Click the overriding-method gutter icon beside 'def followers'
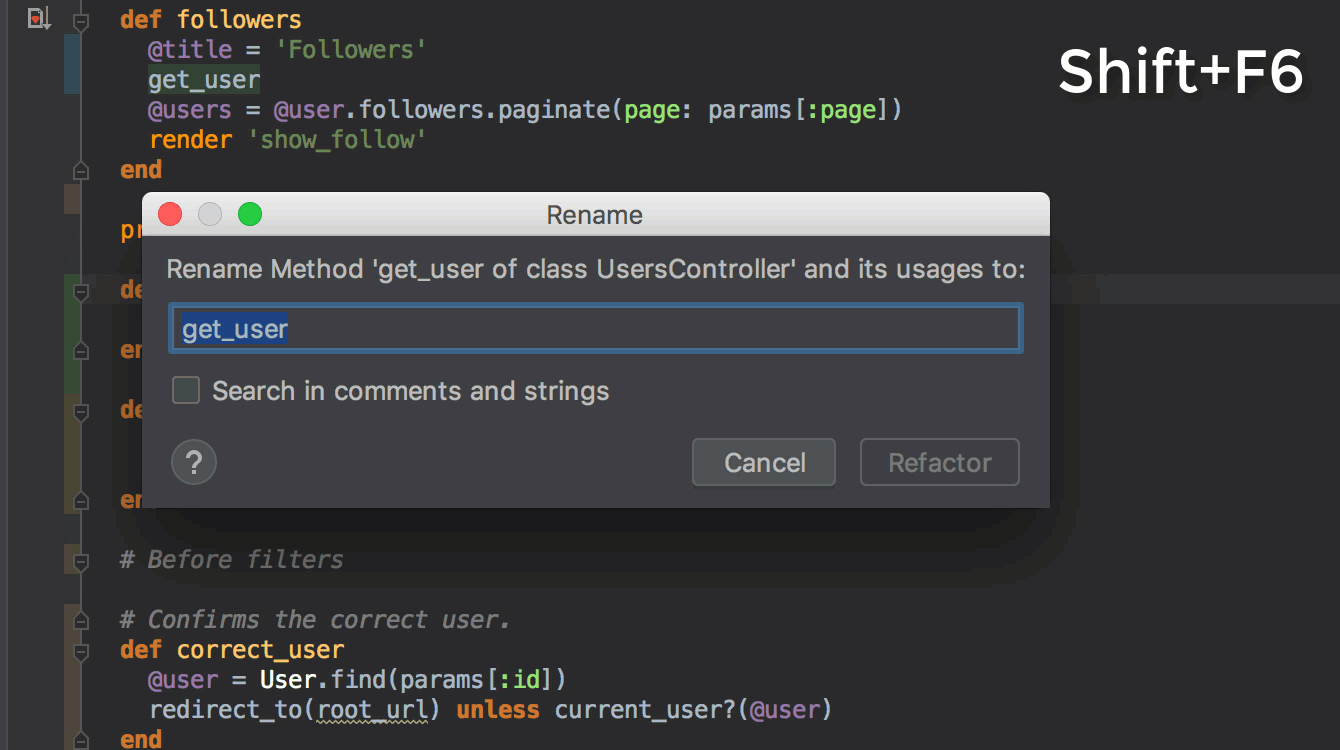Image resolution: width=1340 pixels, height=750 pixels. 38,18
